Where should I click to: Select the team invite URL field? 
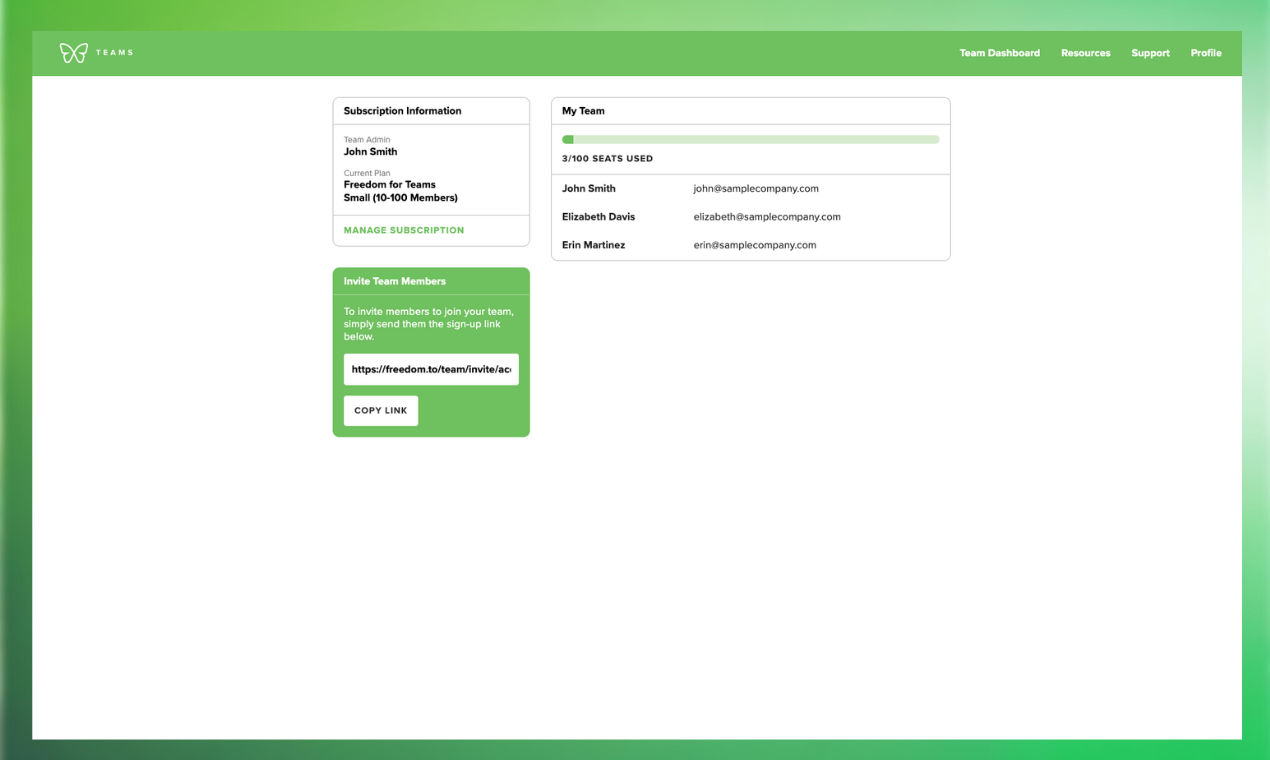click(431, 369)
